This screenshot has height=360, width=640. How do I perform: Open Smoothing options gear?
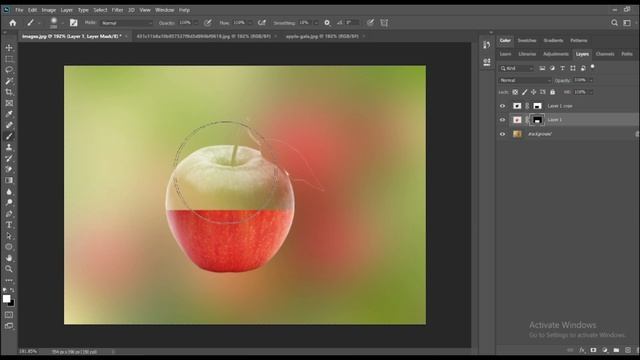coord(327,23)
